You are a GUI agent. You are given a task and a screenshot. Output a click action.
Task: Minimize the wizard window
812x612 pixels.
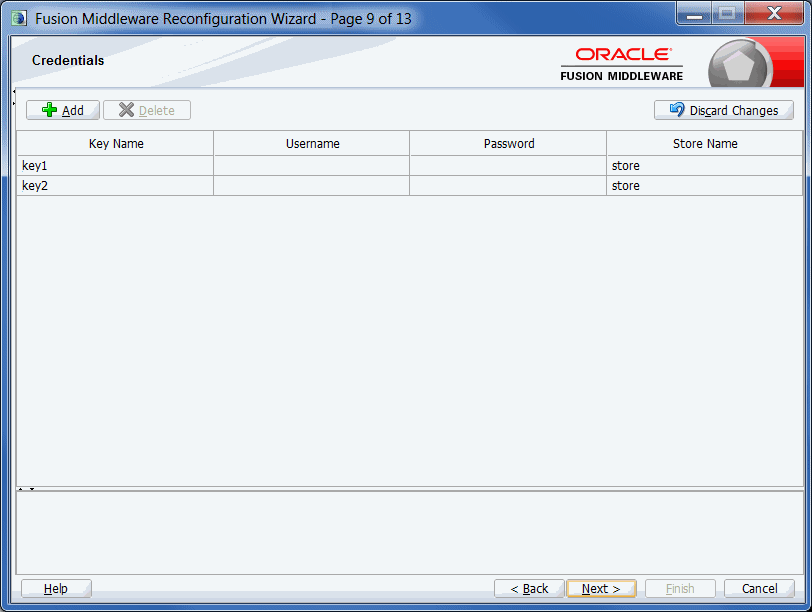694,13
